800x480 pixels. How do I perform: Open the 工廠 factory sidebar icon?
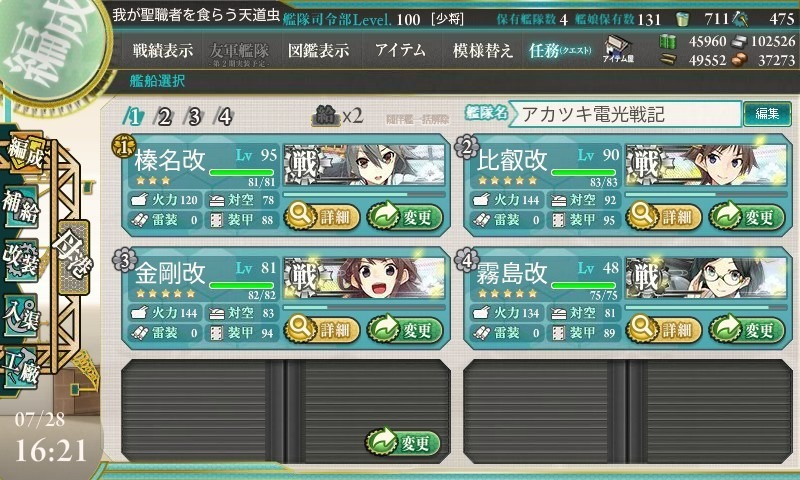pos(21,368)
